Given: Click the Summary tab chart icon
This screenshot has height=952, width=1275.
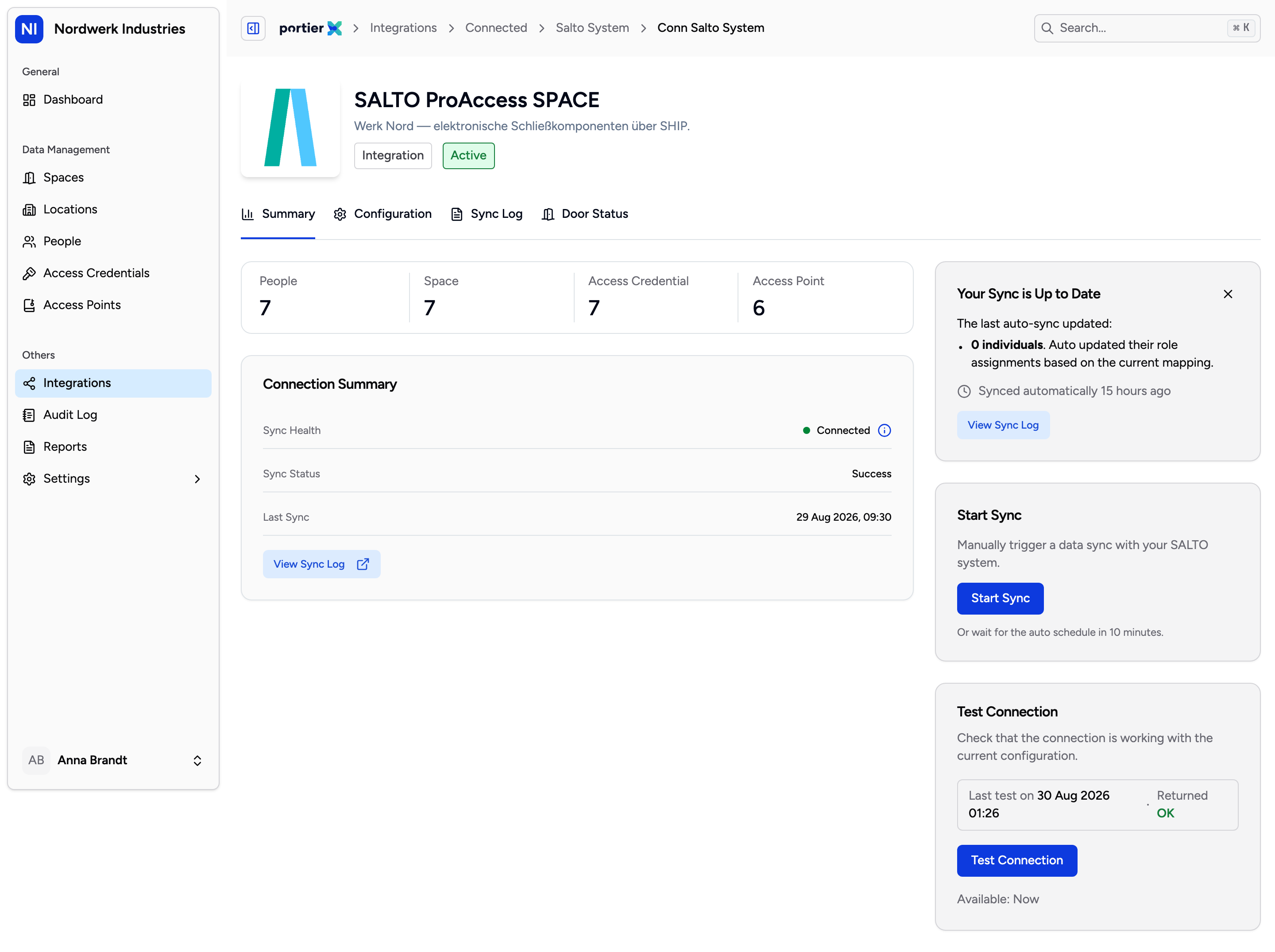Looking at the screenshot, I should tap(248, 214).
